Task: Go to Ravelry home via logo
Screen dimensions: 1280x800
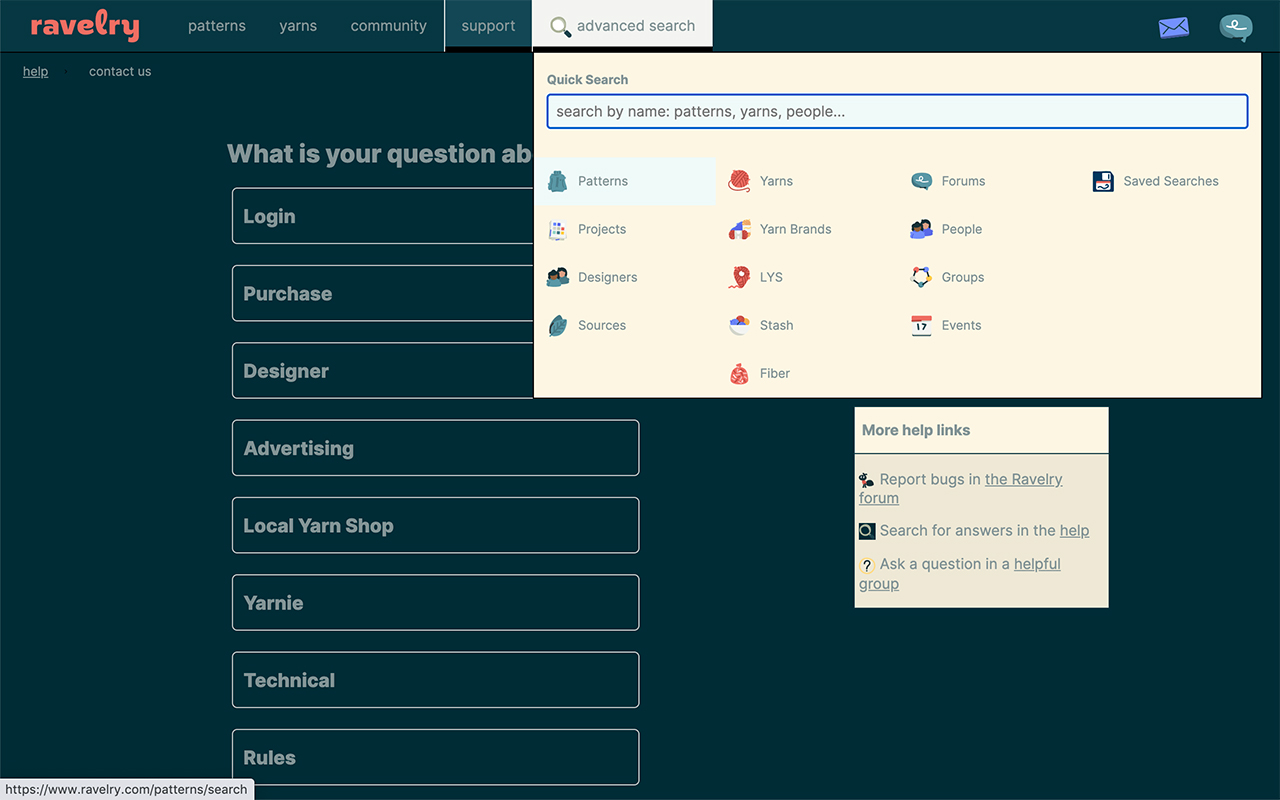Action: tap(85, 26)
